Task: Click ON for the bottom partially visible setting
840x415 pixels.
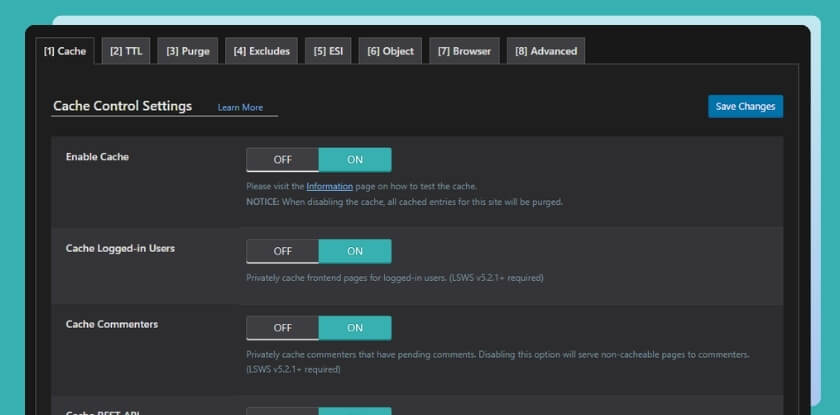Action: [355, 411]
